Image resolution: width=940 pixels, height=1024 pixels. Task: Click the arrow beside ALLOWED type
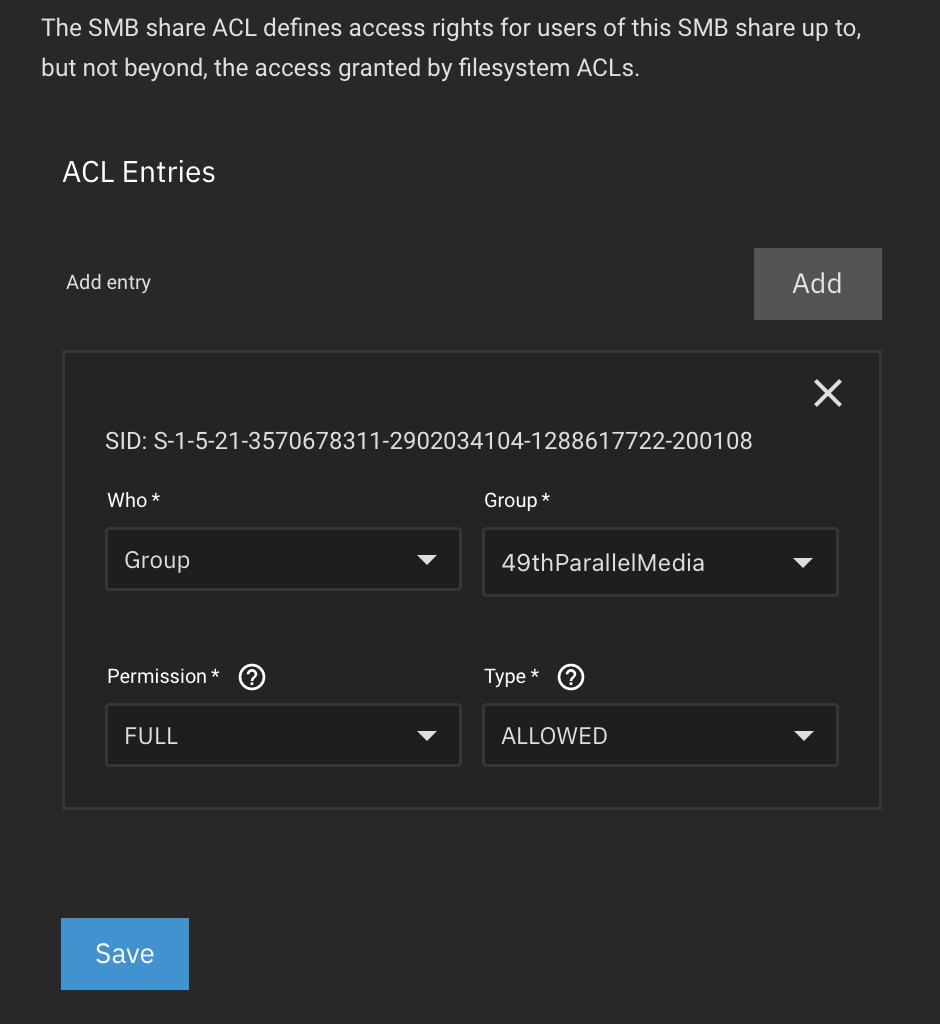802,736
